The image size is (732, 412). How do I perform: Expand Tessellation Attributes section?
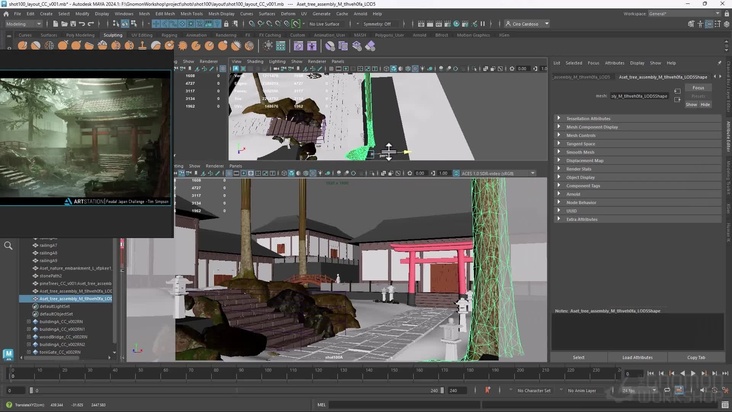click(x=637, y=119)
